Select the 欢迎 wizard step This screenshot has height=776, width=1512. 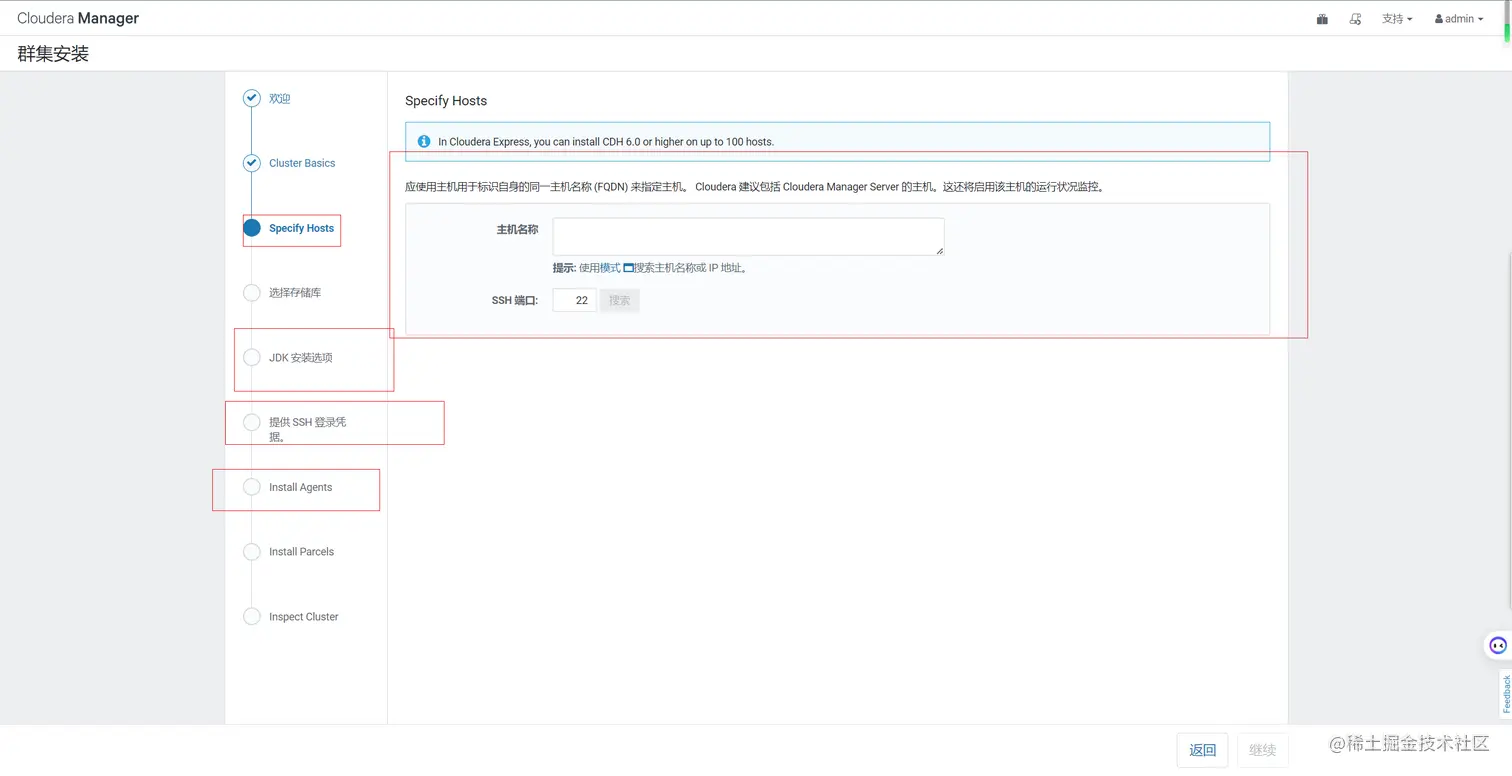[x=280, y=99]
